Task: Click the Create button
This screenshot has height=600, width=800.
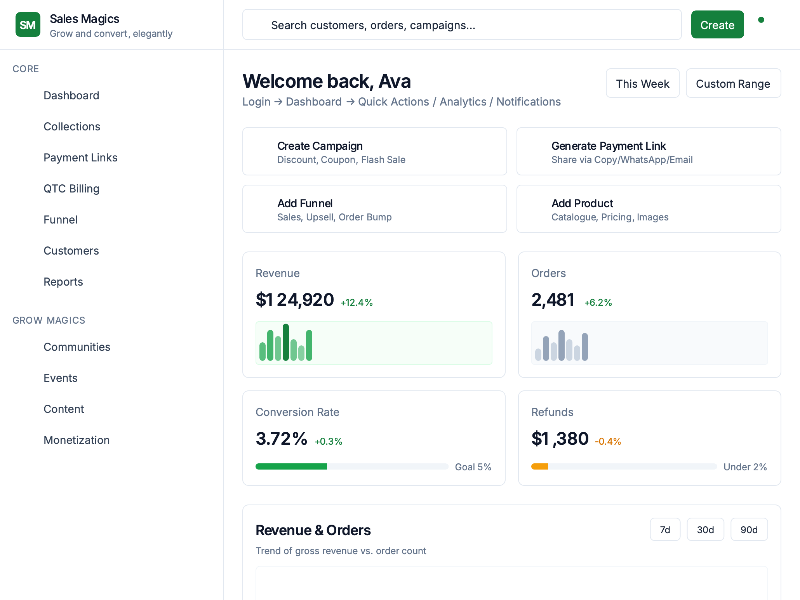Action: click(x=717, y=24)
